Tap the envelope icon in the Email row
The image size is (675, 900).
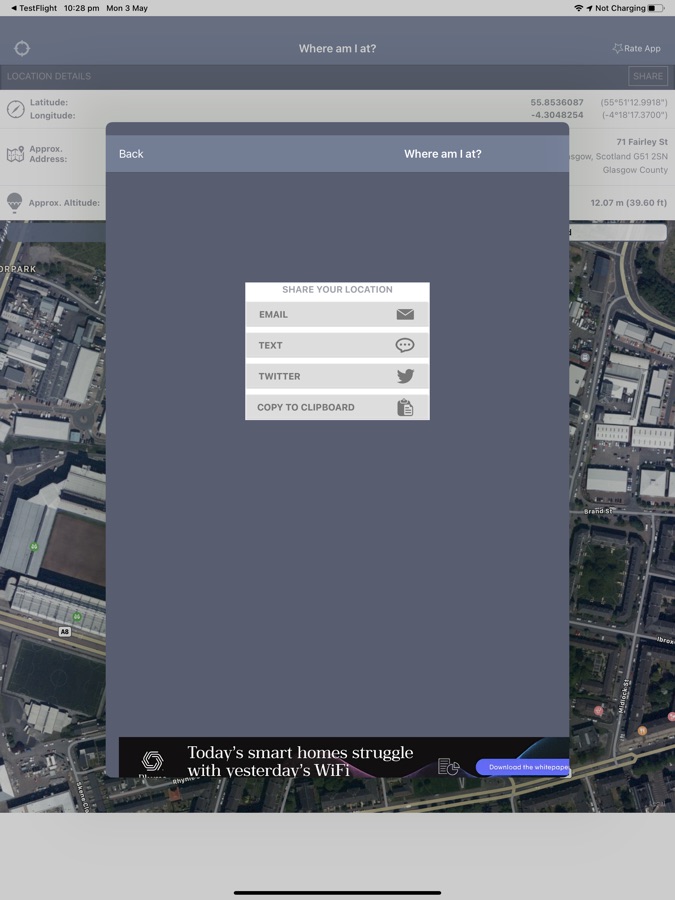[x=404, y=314]
